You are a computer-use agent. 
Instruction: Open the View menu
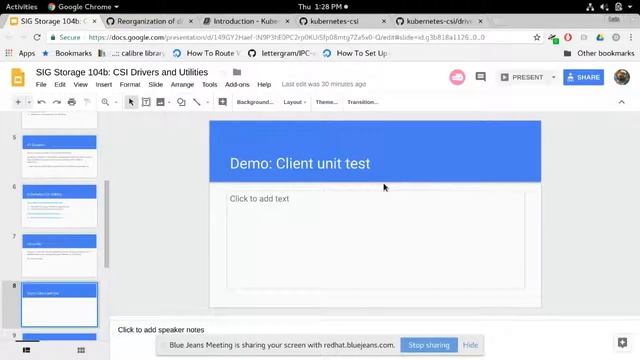pos(80,84)
